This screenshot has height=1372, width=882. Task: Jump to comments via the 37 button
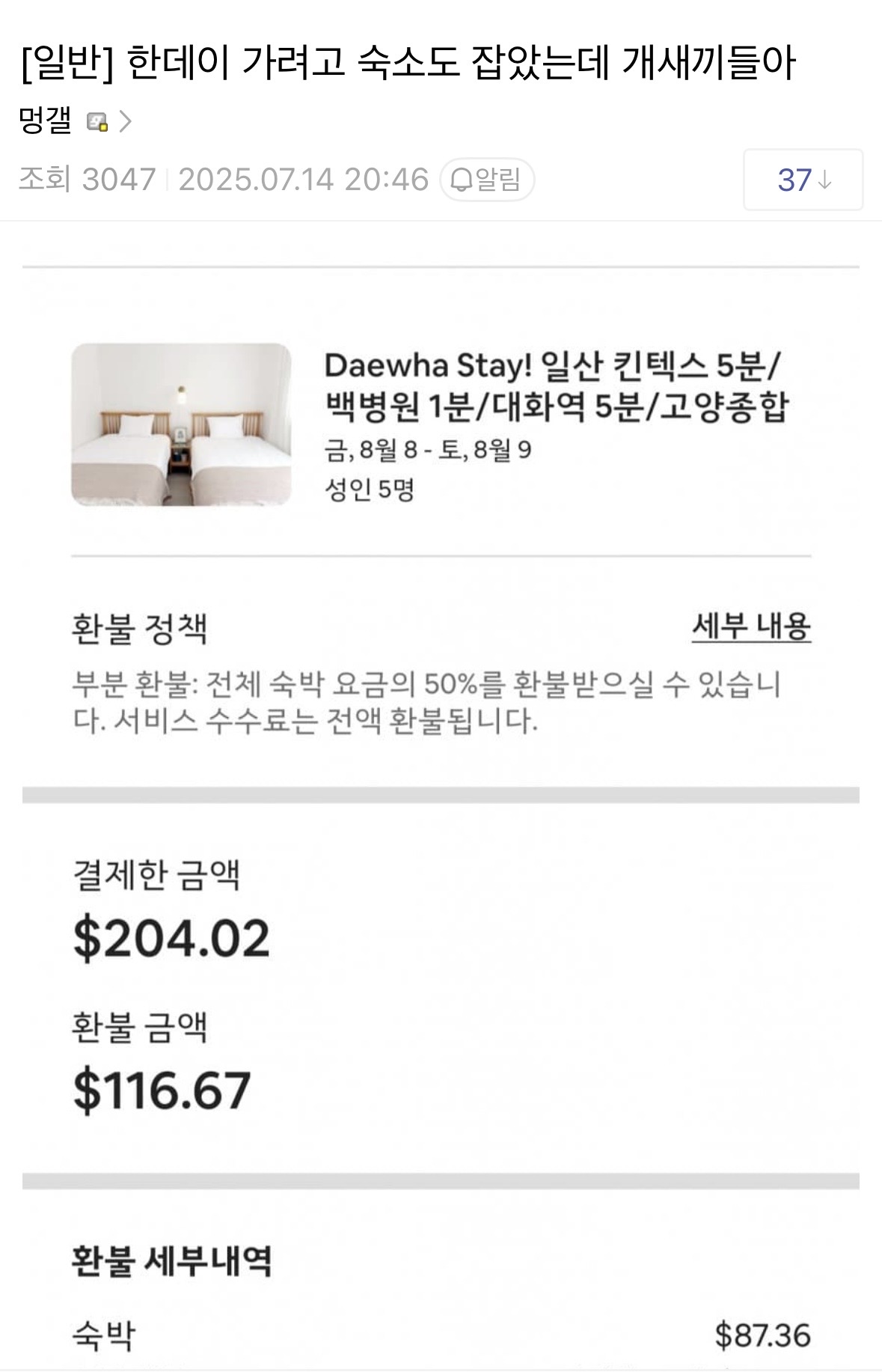pyautogui.click(x=803, y=180)
